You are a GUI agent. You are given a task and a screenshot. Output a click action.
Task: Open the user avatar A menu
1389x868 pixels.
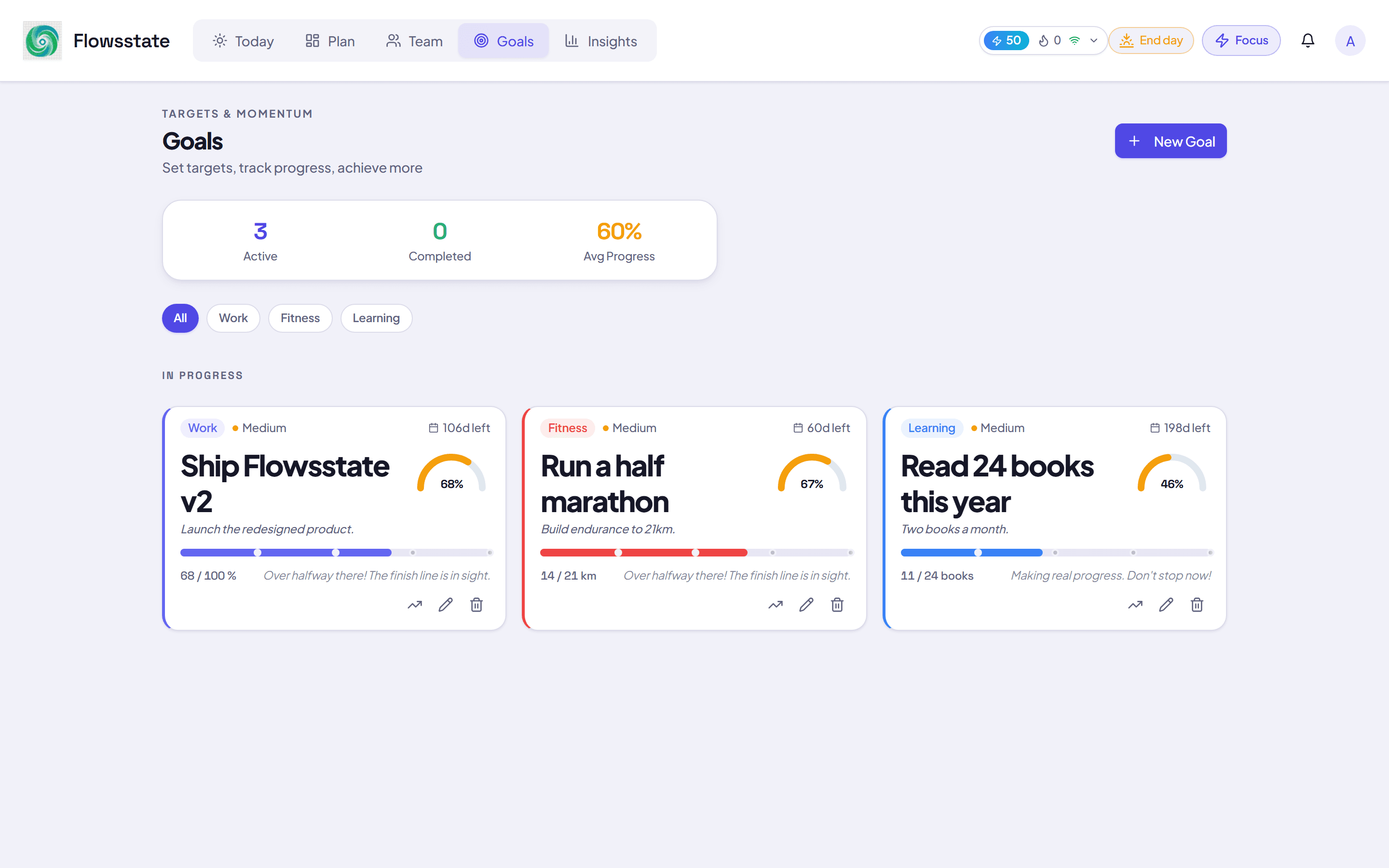(1350, 41)
